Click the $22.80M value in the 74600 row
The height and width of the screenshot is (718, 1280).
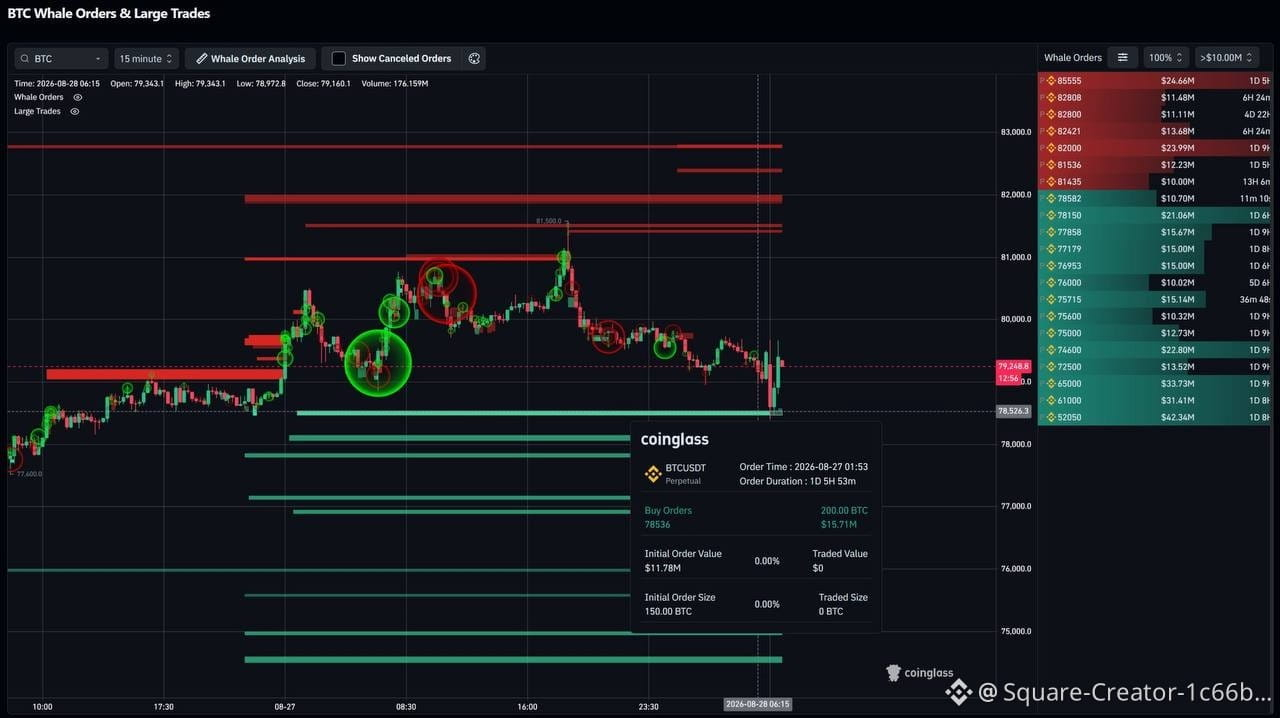point(1177,350)
